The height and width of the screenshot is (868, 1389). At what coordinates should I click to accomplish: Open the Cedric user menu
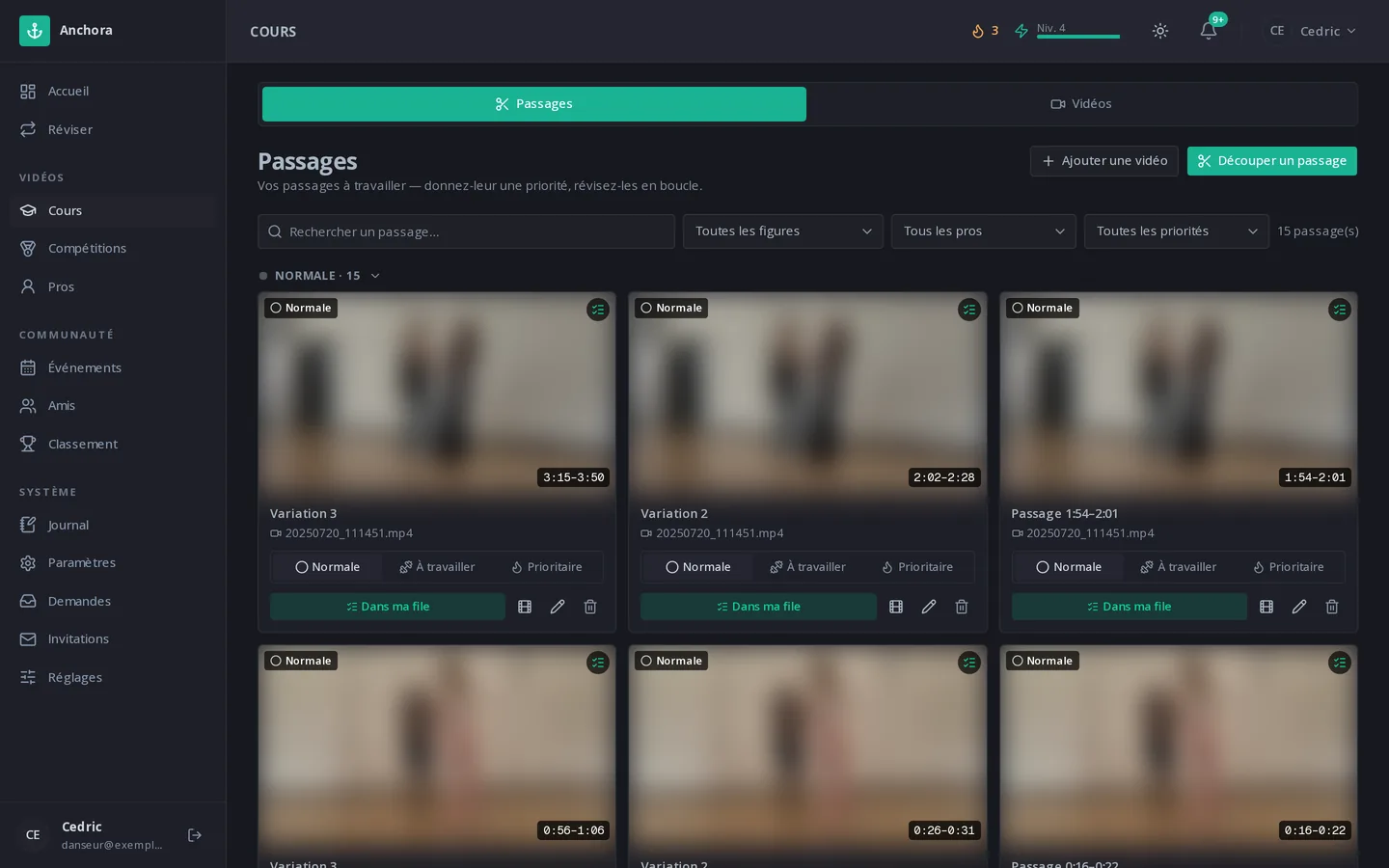pos(1312,31)
